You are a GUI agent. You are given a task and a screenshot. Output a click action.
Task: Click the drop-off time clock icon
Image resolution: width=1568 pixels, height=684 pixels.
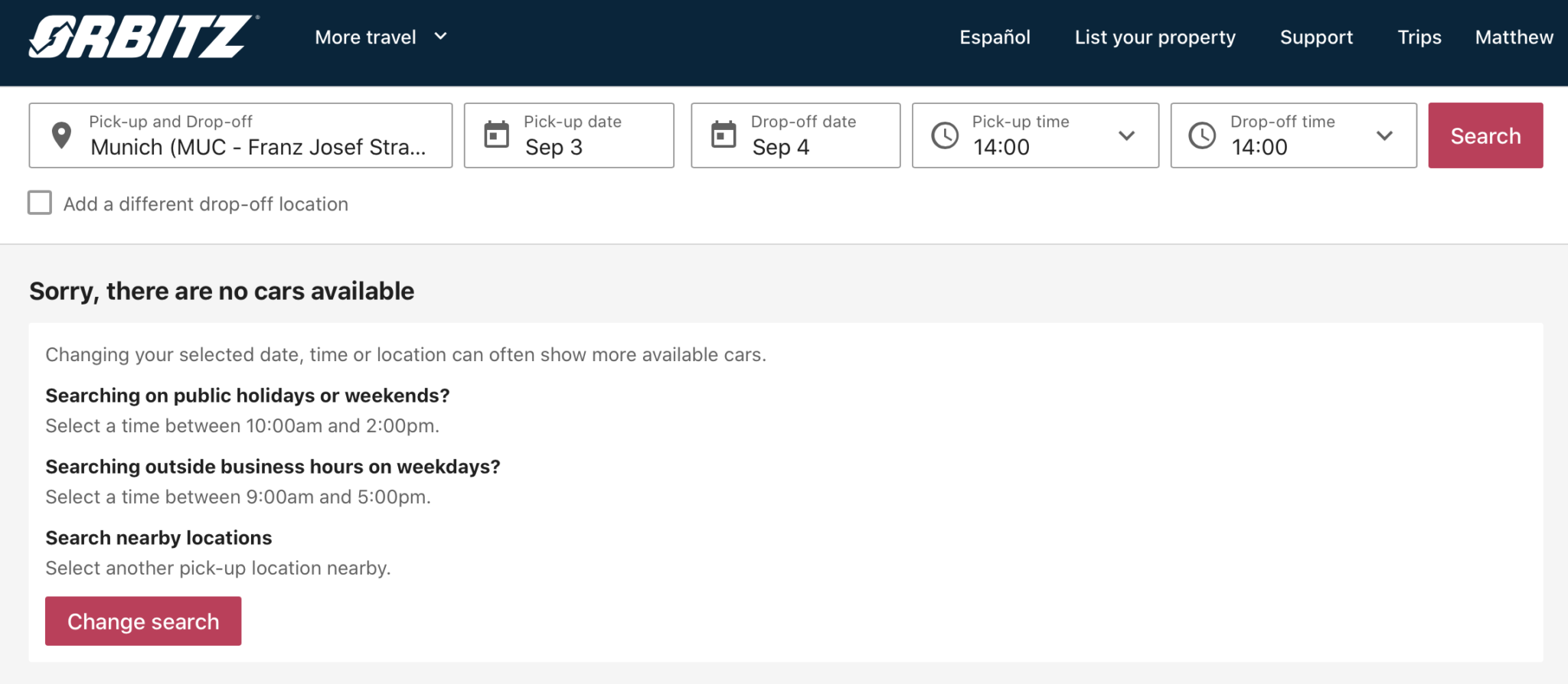pyautogui.click(x=1202, y=135)
